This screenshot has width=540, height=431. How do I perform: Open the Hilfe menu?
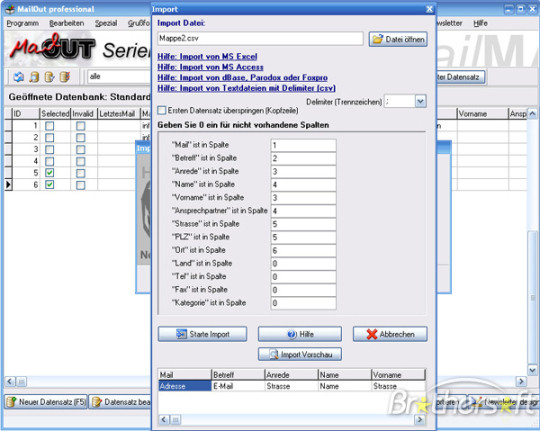coord(480,23)
